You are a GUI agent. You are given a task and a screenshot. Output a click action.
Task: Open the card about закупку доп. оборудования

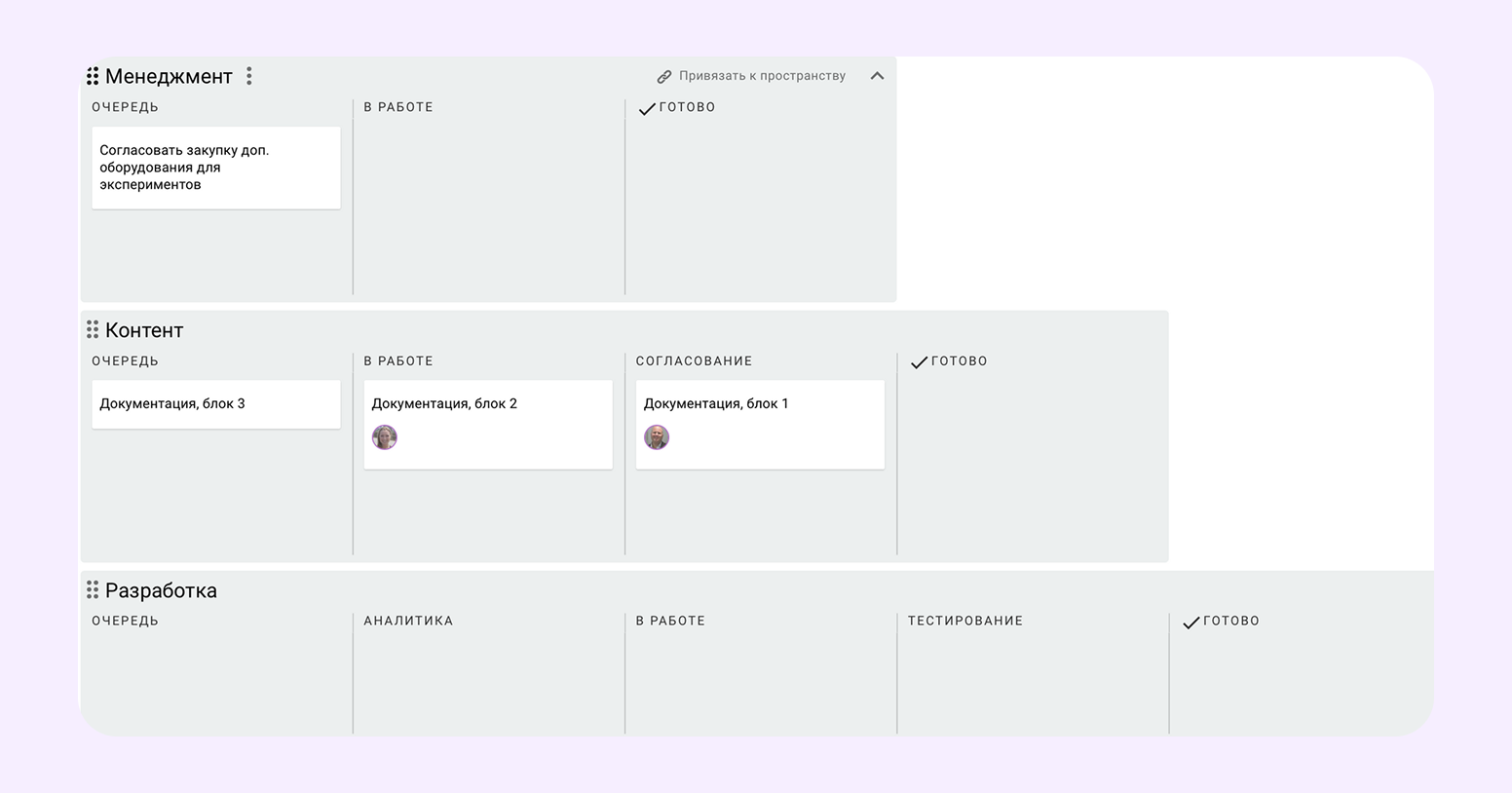pos(216,168)
